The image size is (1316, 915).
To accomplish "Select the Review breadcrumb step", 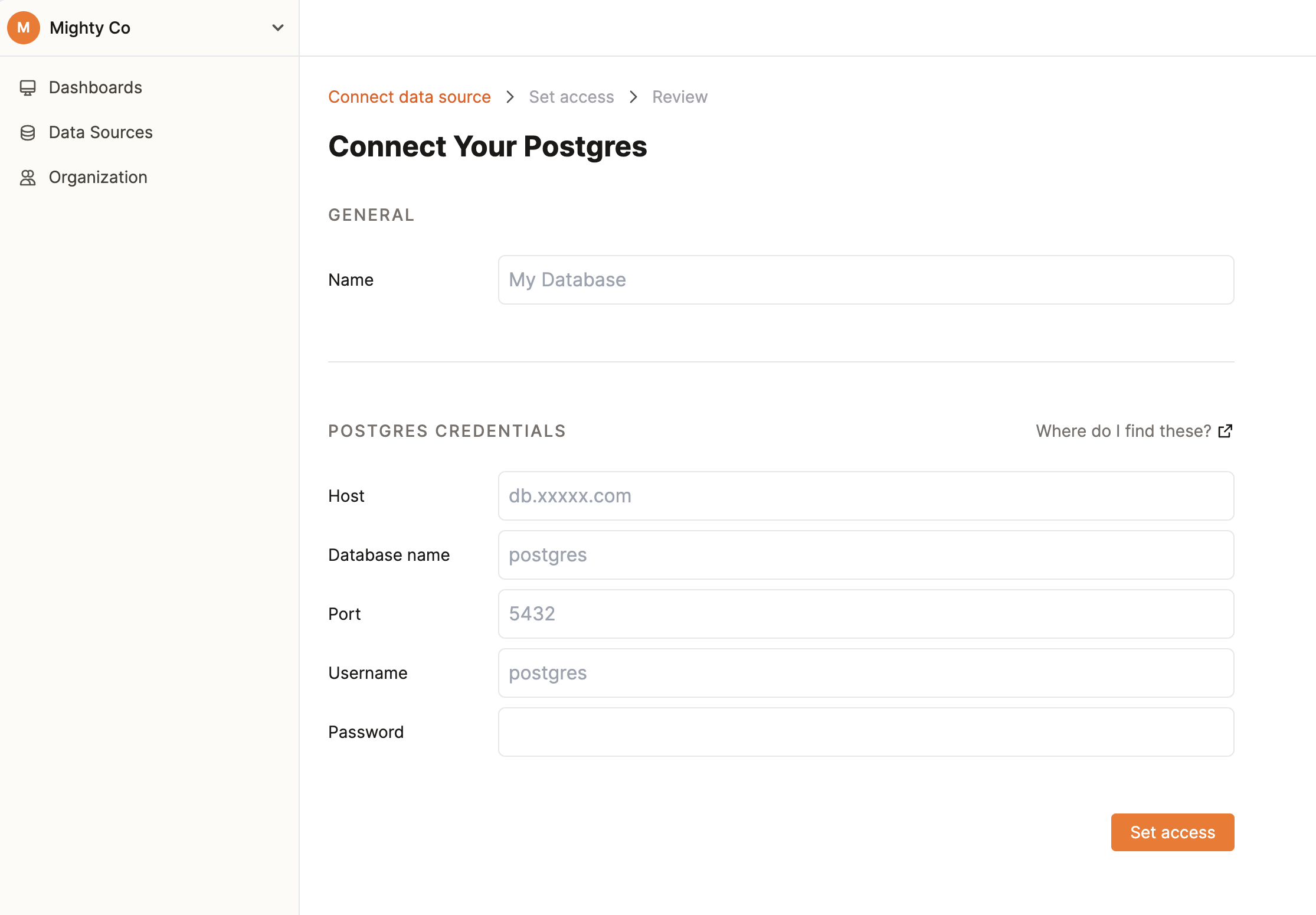I will click(x=680, y=97).
